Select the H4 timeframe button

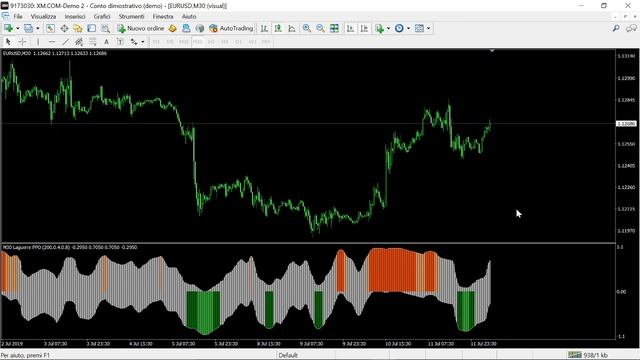[225, 42]
